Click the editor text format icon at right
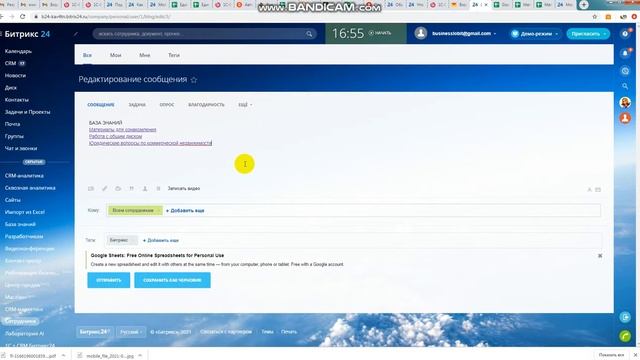 click(x=589, y=189)
